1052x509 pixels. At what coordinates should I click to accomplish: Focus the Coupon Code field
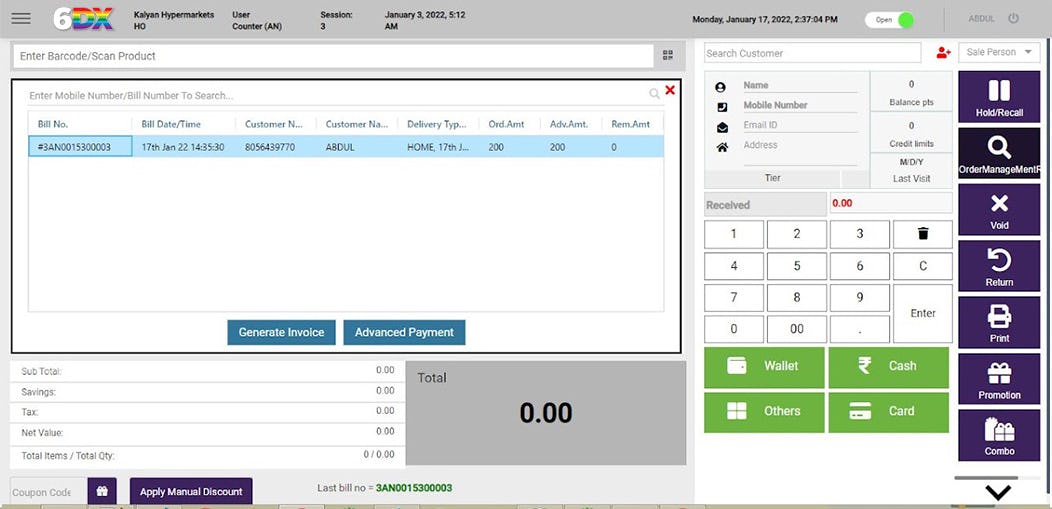tap(48, 492)
